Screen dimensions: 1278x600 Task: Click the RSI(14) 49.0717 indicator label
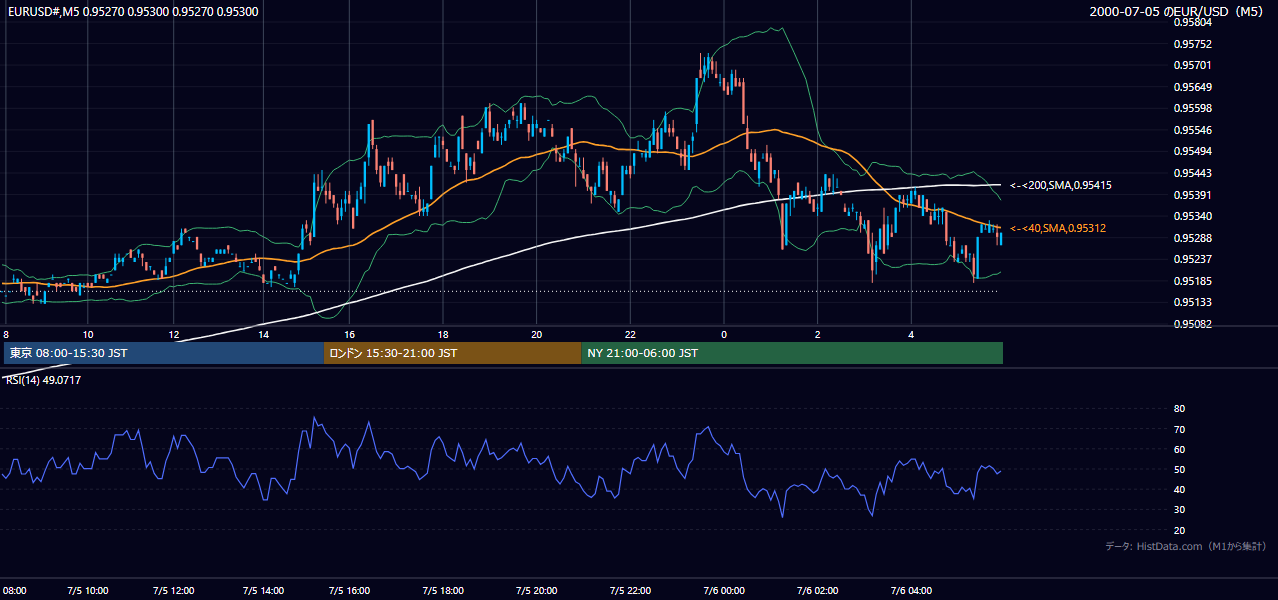[45, 380]
